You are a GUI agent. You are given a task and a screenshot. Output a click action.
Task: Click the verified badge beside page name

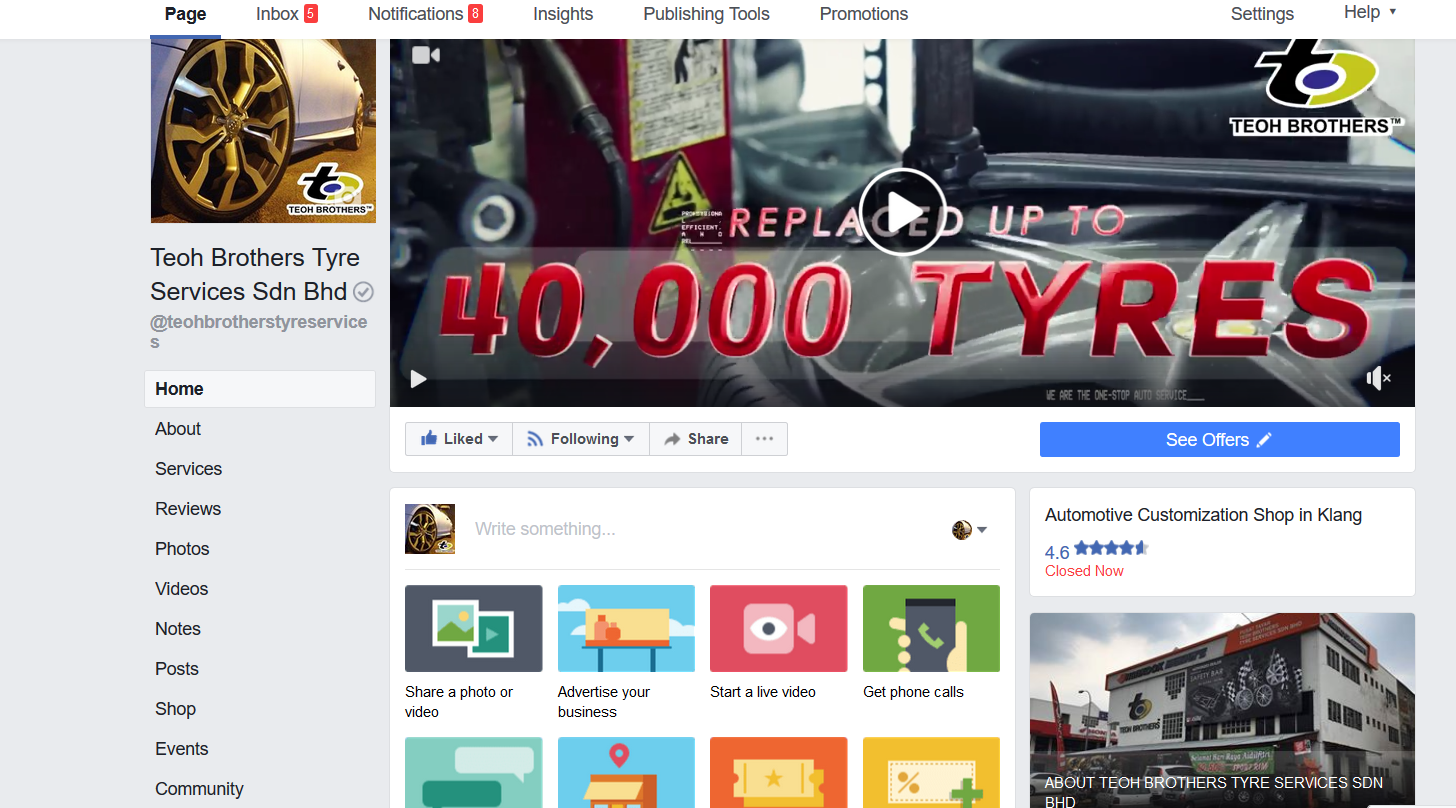point(364,292)
